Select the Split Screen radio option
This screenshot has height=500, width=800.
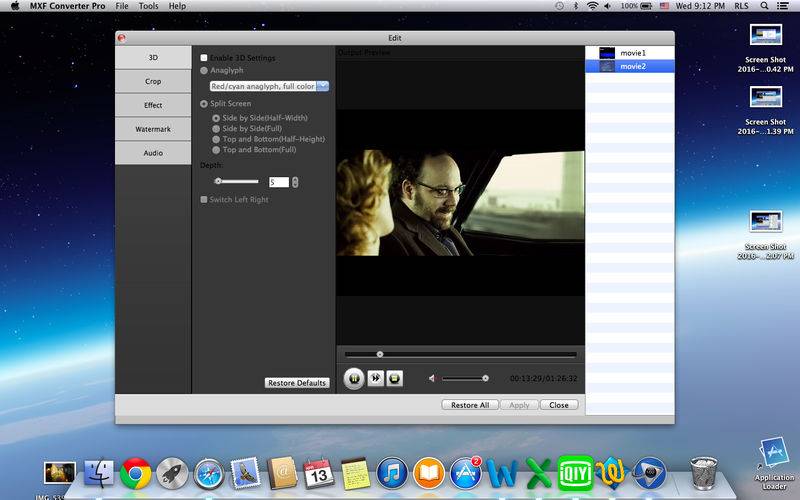pyautogui.click(x=204, y=104)
